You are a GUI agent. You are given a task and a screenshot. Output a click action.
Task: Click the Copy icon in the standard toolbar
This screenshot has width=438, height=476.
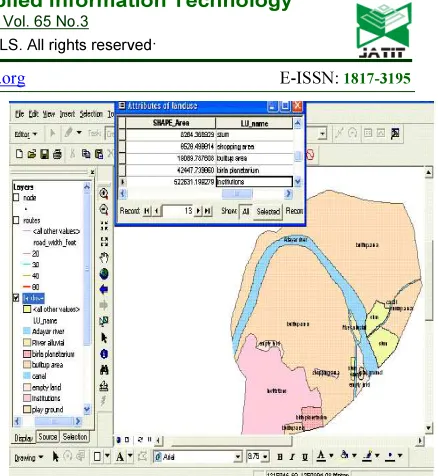[86, 154]
